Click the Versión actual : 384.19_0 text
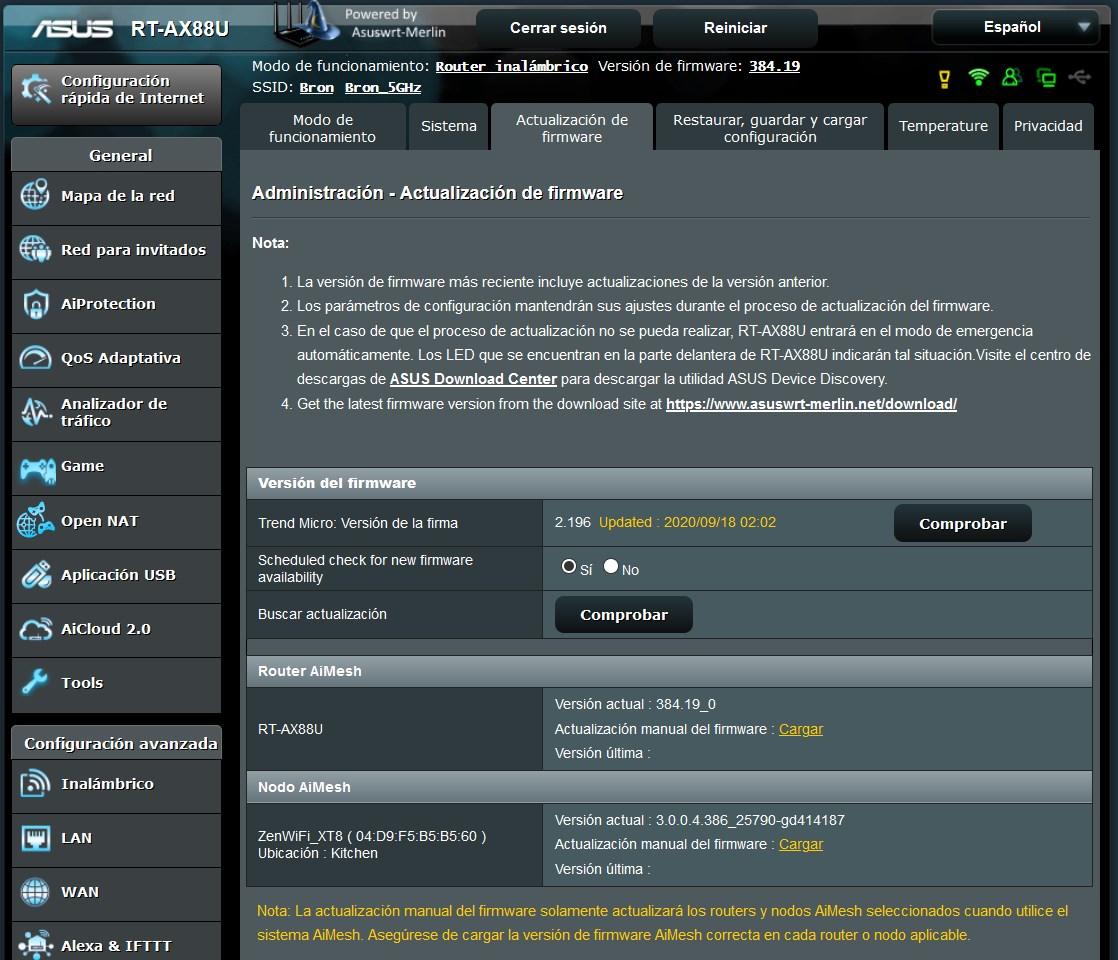Screen dimensions: 1118x960 pyautogui.click(x=635, y=705)
